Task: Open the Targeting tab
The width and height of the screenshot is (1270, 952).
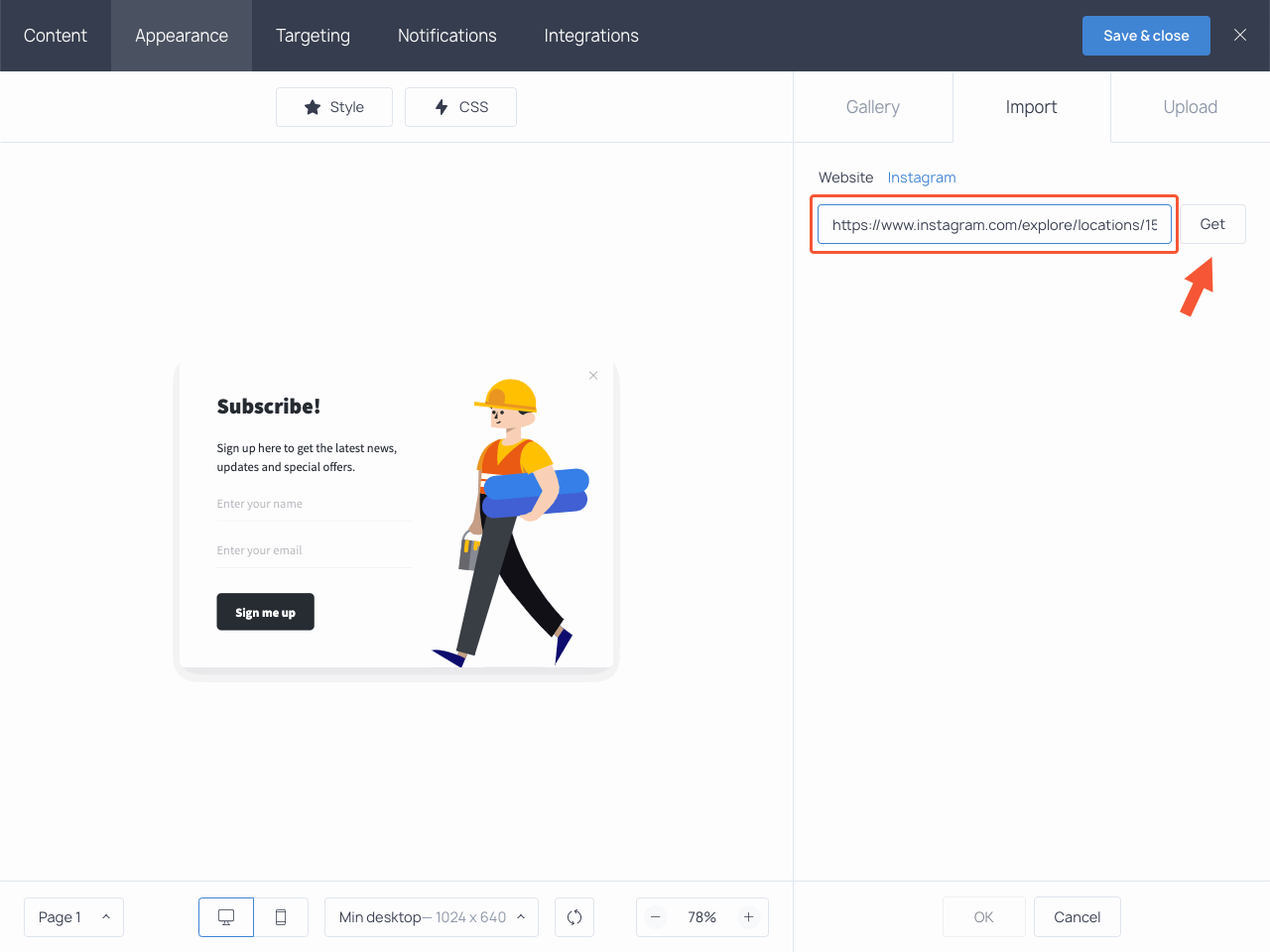Action: pos(313,36)
